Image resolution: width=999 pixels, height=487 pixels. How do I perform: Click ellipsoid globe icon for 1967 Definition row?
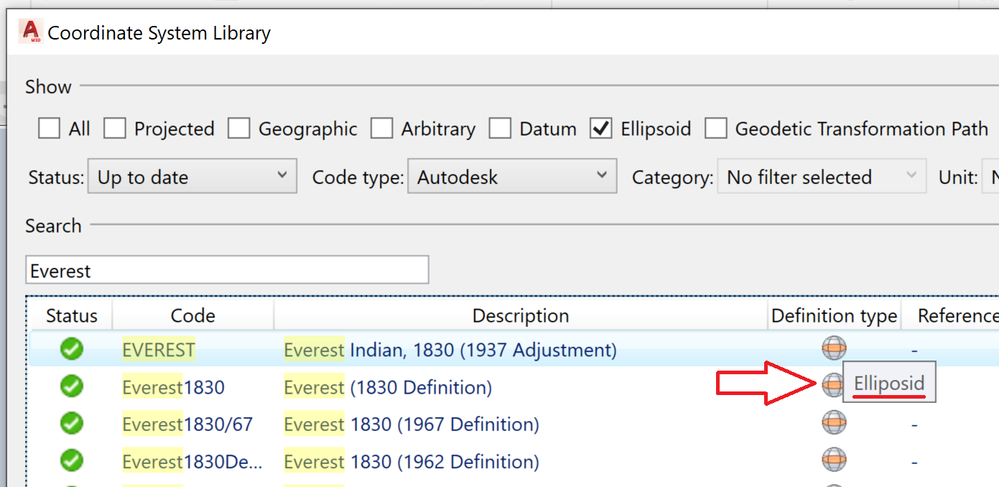[834, 423]
